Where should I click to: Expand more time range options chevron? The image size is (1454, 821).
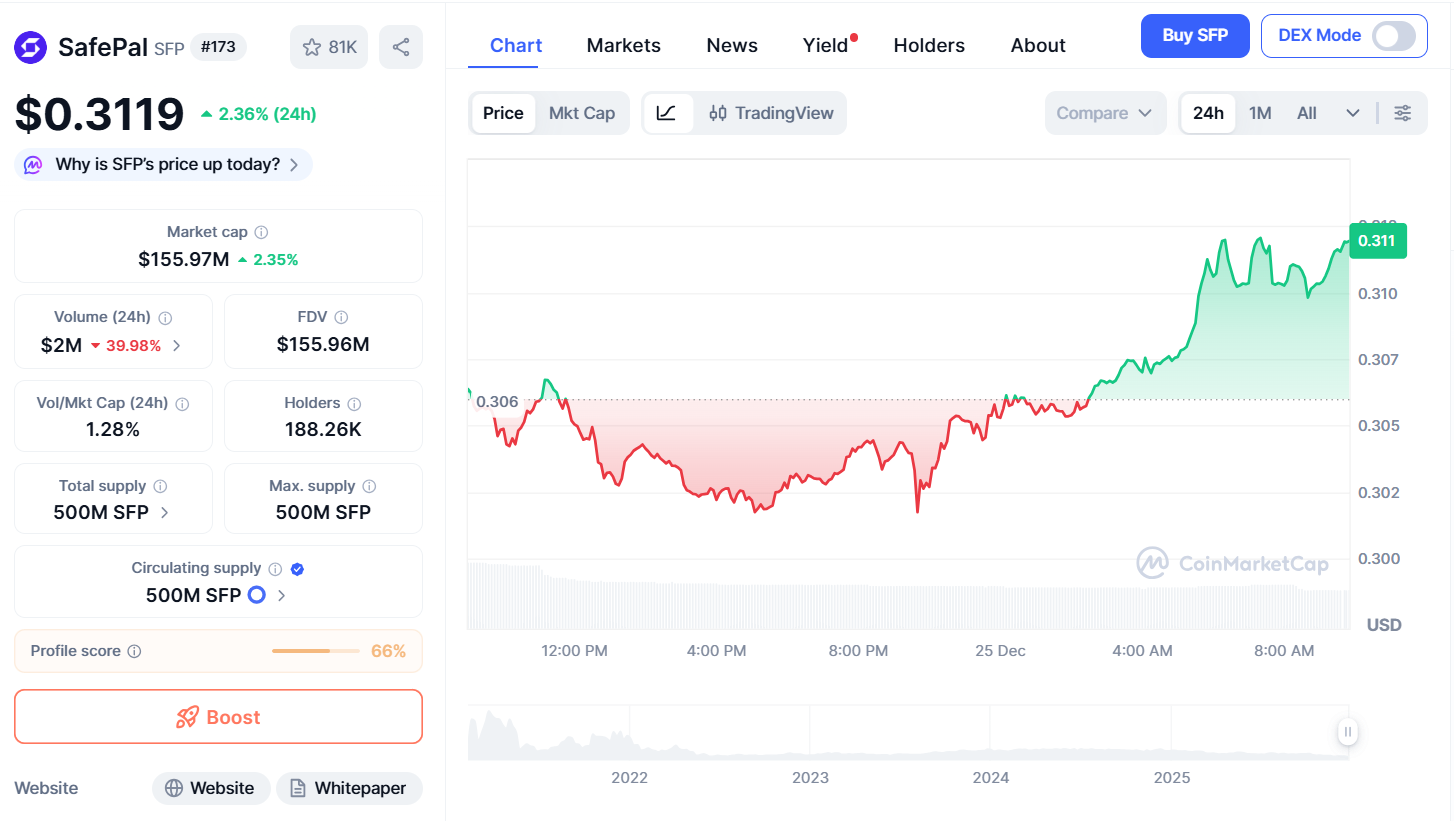[1353, 113]
